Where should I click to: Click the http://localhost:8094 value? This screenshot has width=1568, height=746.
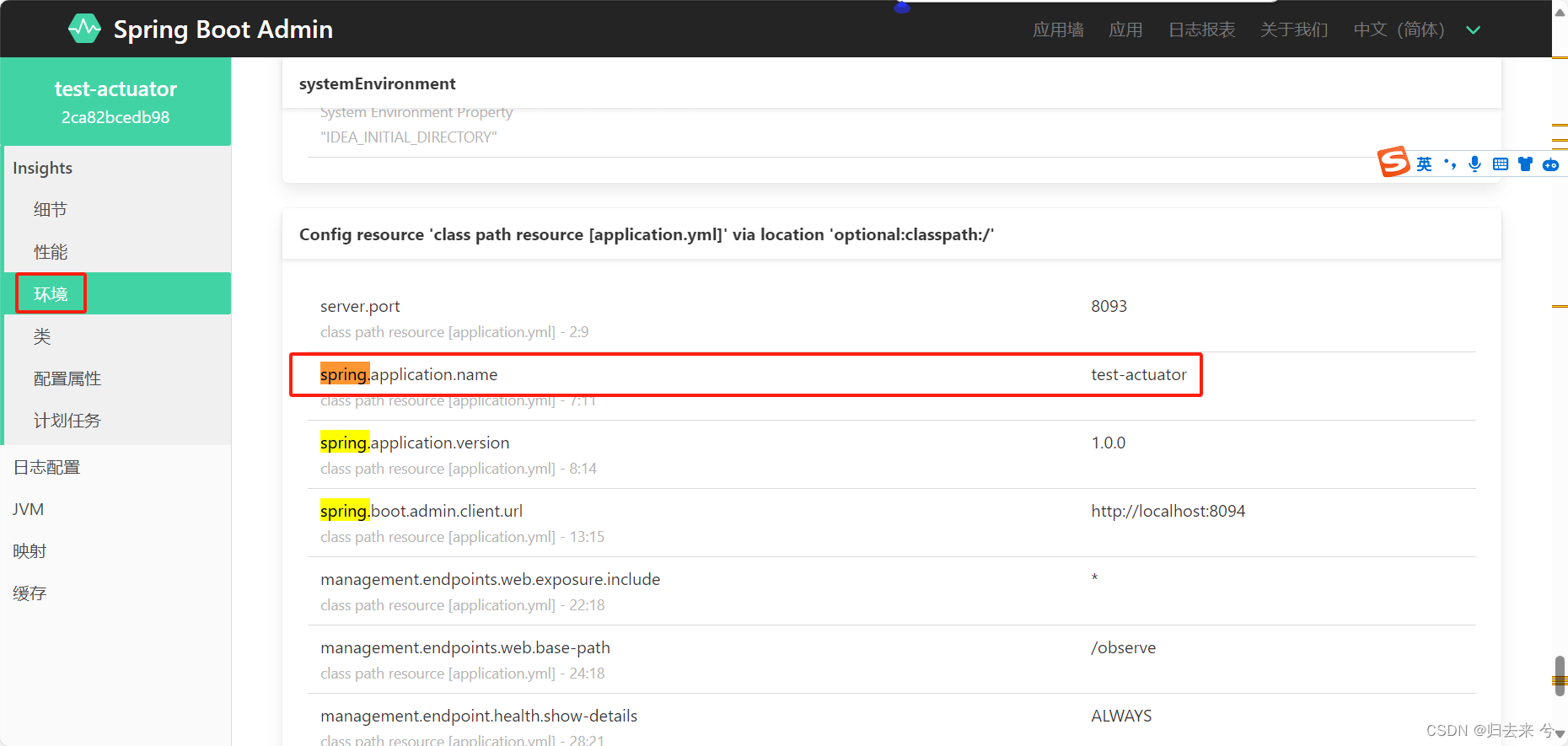pyautogui.click(x=1168, y=511)
